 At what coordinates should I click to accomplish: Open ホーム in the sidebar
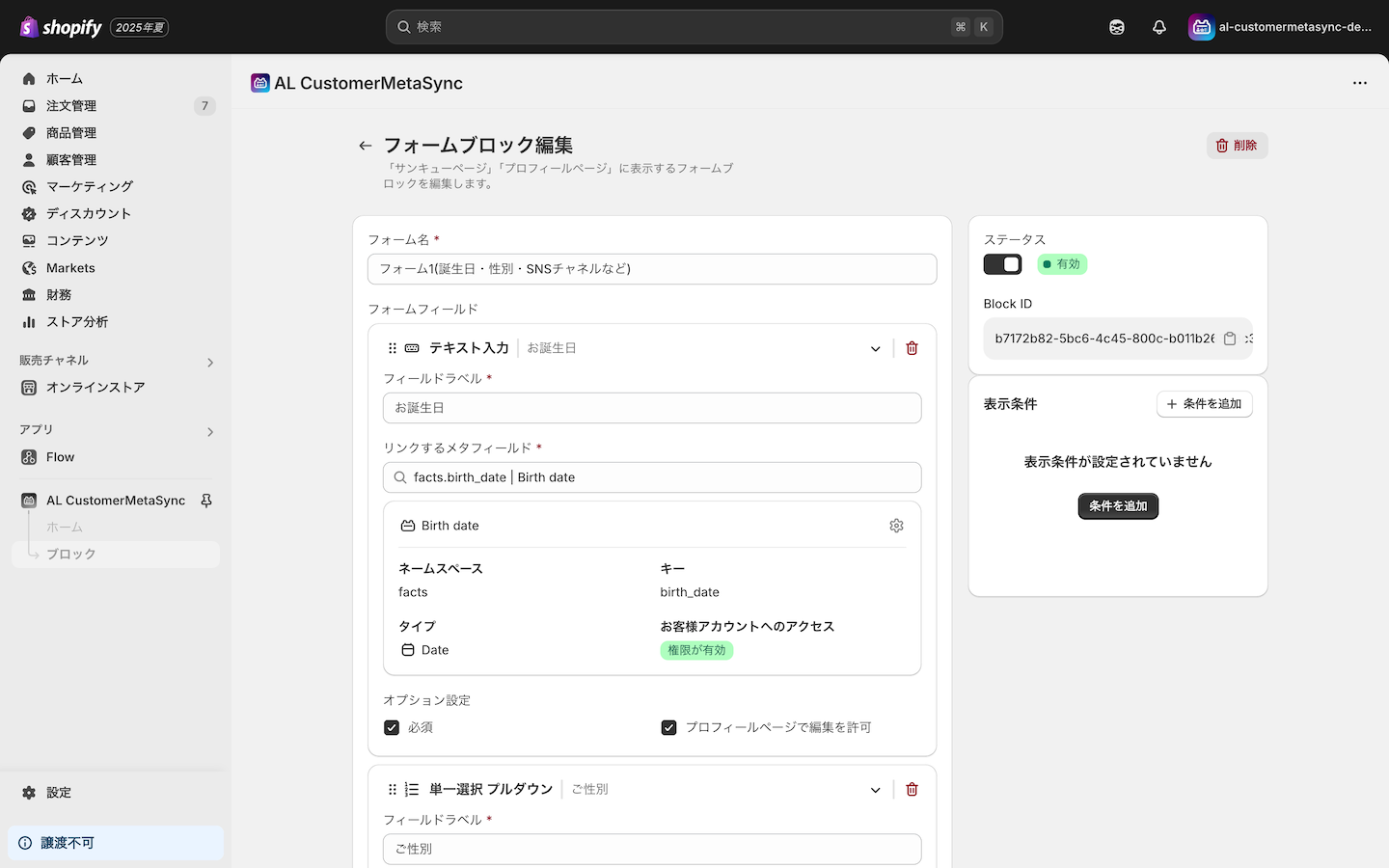(x=116, y=79)
